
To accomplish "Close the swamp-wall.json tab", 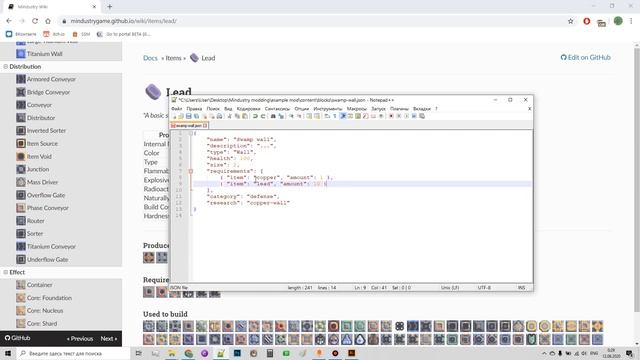I will [x=205, y=125].
